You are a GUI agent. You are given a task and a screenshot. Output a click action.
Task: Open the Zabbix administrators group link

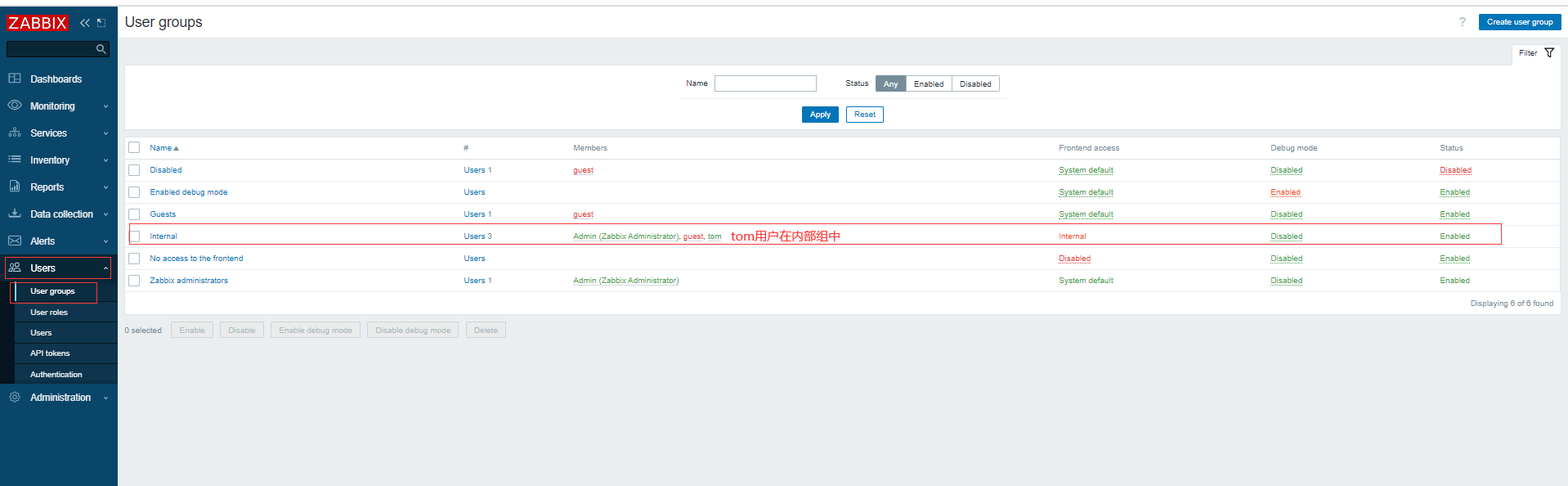(x=189, y=281)
